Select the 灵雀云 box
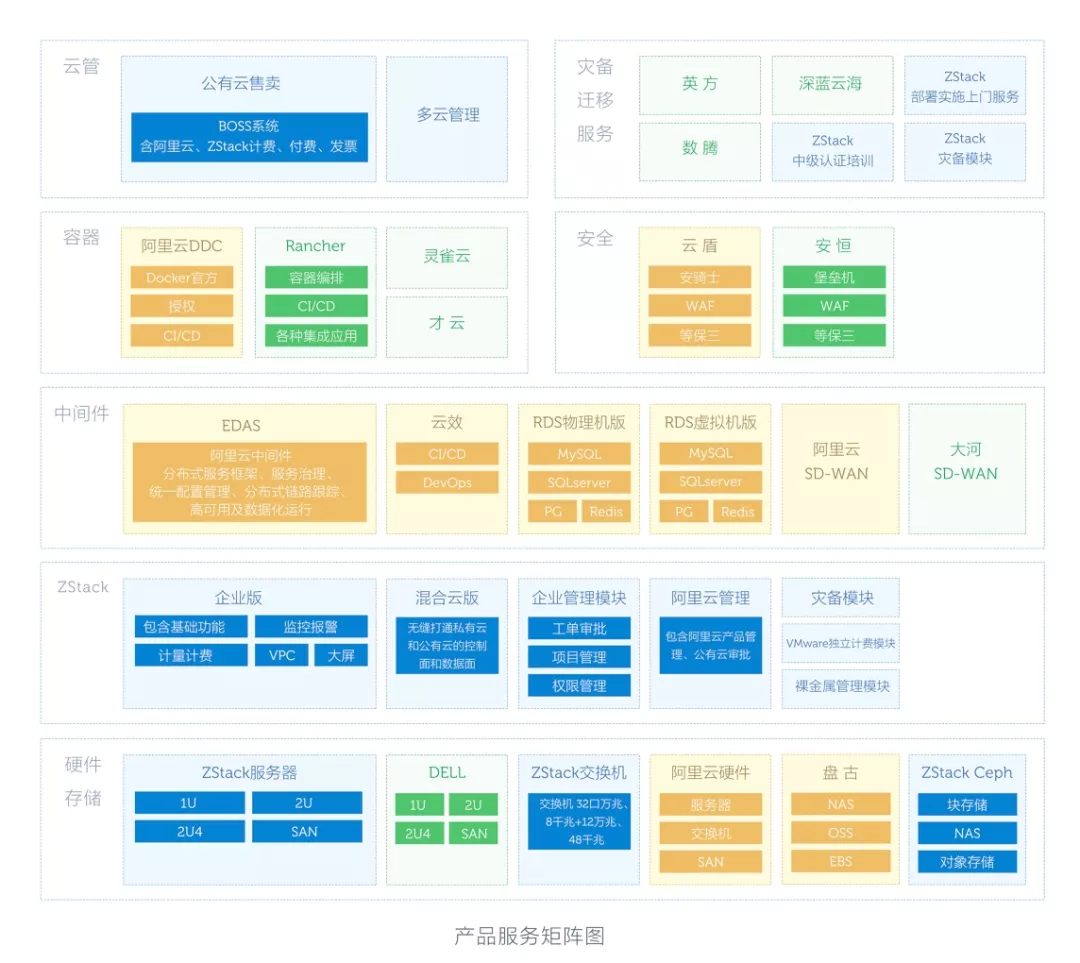 pyautogui.click(x=447, y=258)
